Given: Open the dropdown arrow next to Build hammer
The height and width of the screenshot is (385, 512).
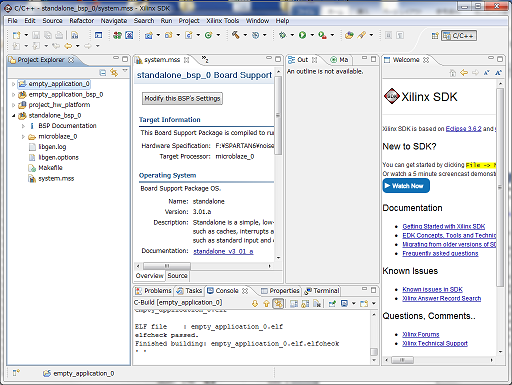Looking at the screenshot, I should click(x=245, y=35).
